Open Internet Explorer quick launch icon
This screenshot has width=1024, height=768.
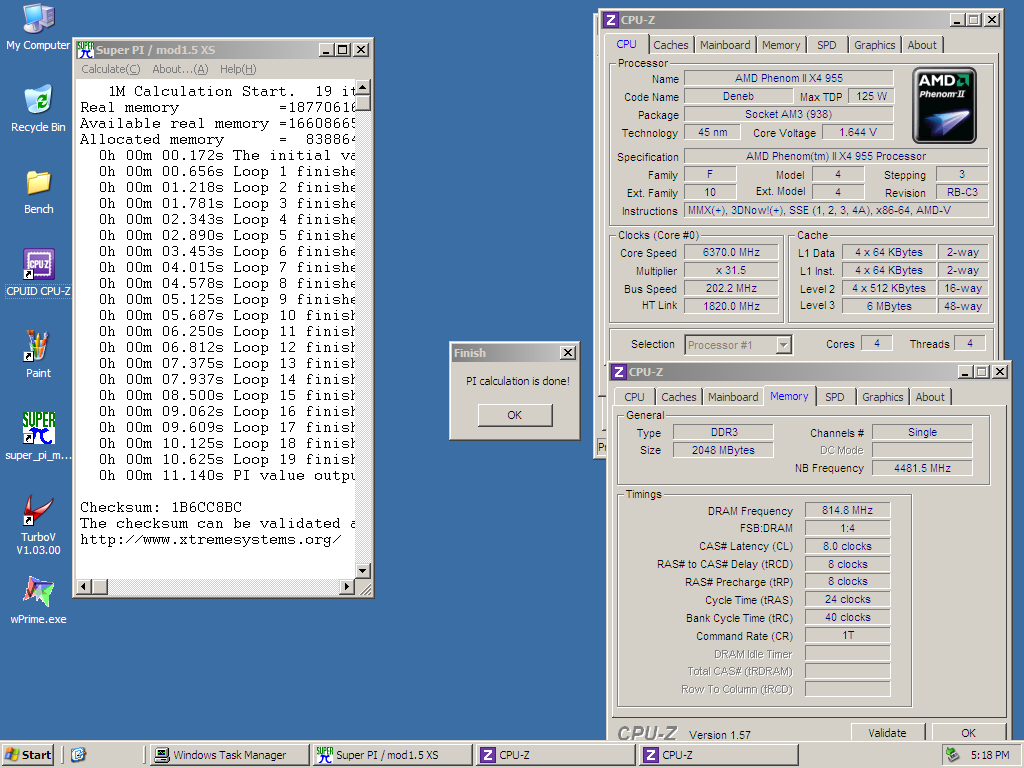[x=78, y=755]
